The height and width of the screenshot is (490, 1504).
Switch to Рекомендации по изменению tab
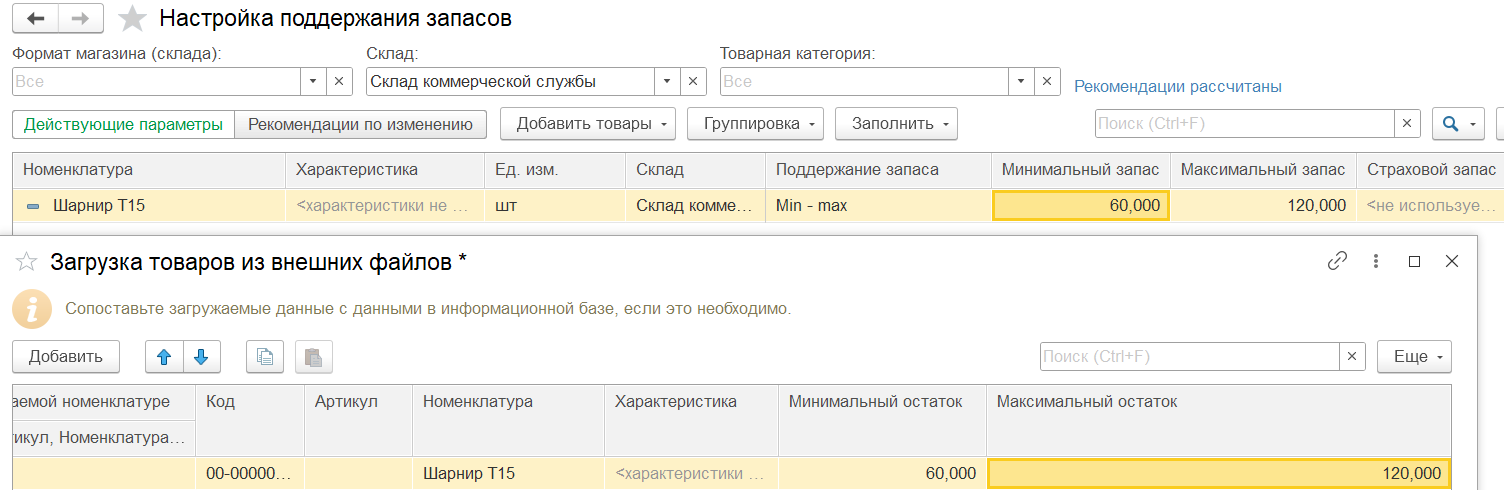pos(360,124)
